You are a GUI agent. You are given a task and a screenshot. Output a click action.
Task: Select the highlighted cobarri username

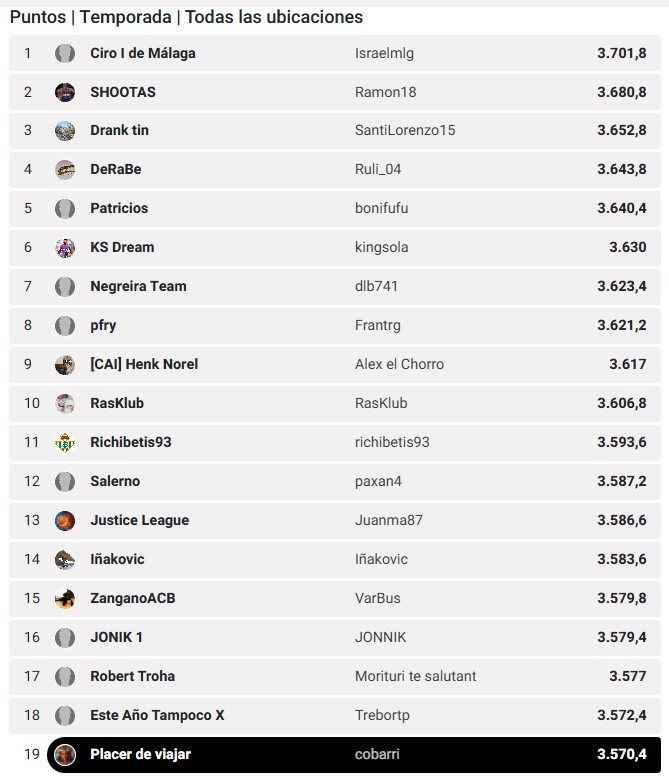point(377,754)
